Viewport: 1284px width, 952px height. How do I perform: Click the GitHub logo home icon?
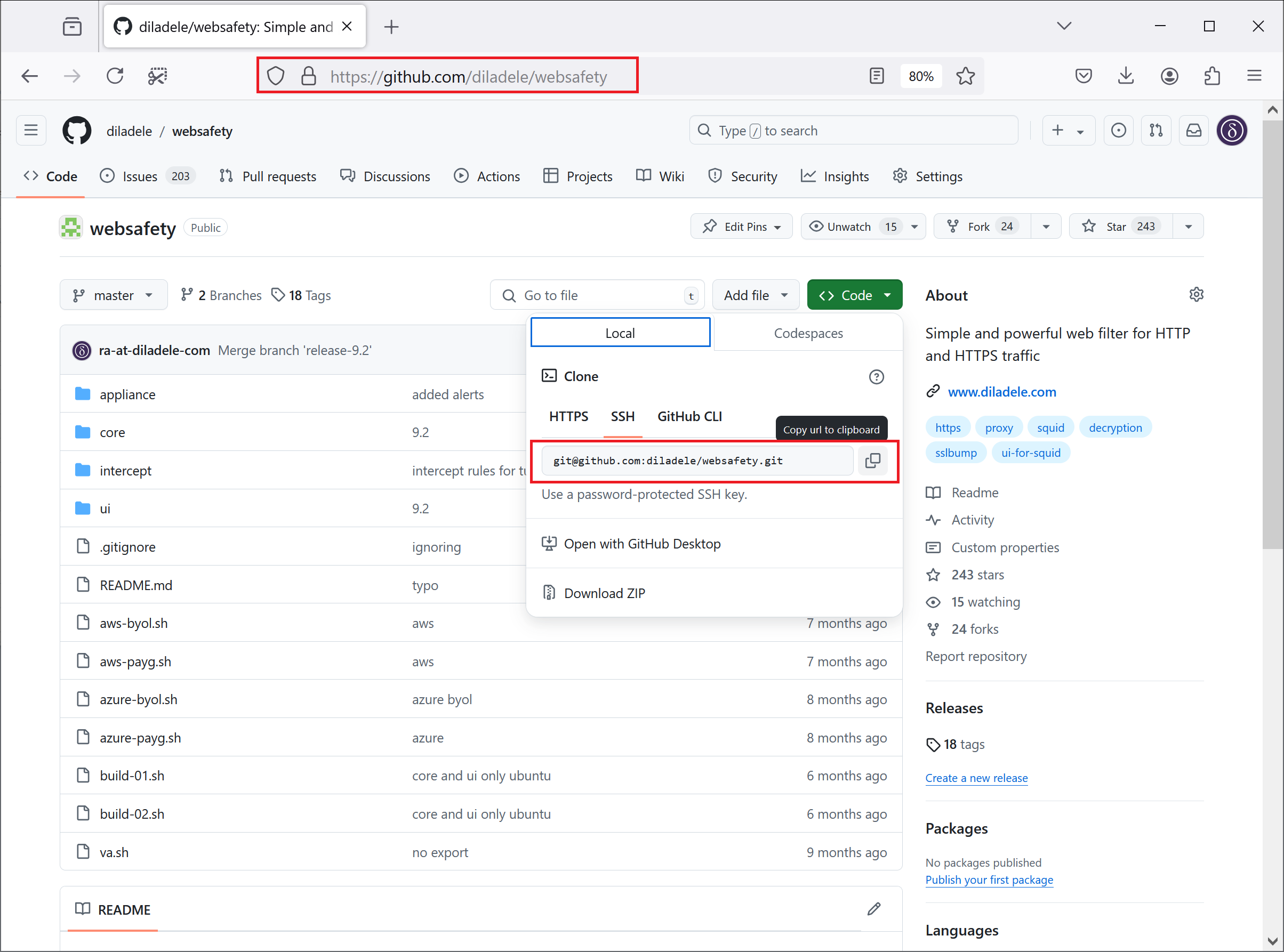tap(77, 131)
